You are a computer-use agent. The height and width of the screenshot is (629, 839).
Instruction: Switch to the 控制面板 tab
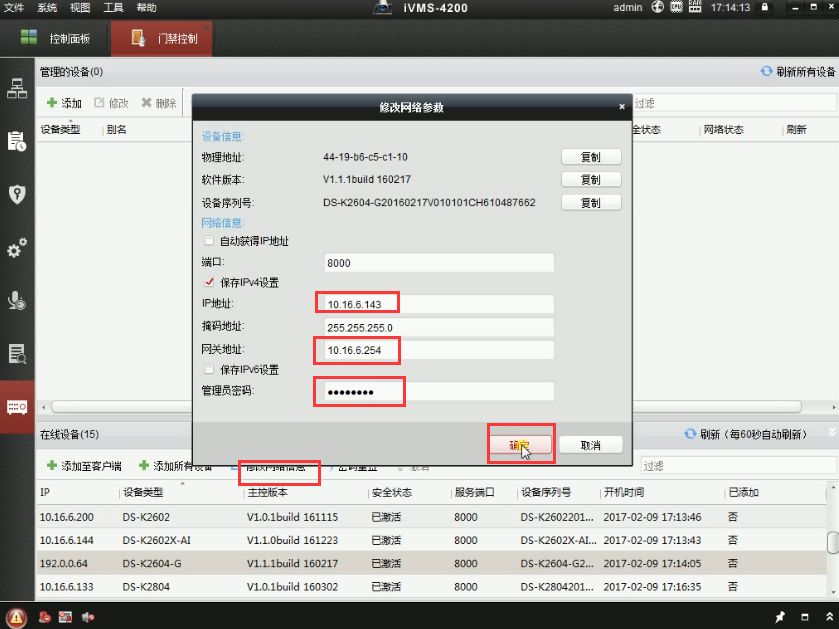coord(58,39)
